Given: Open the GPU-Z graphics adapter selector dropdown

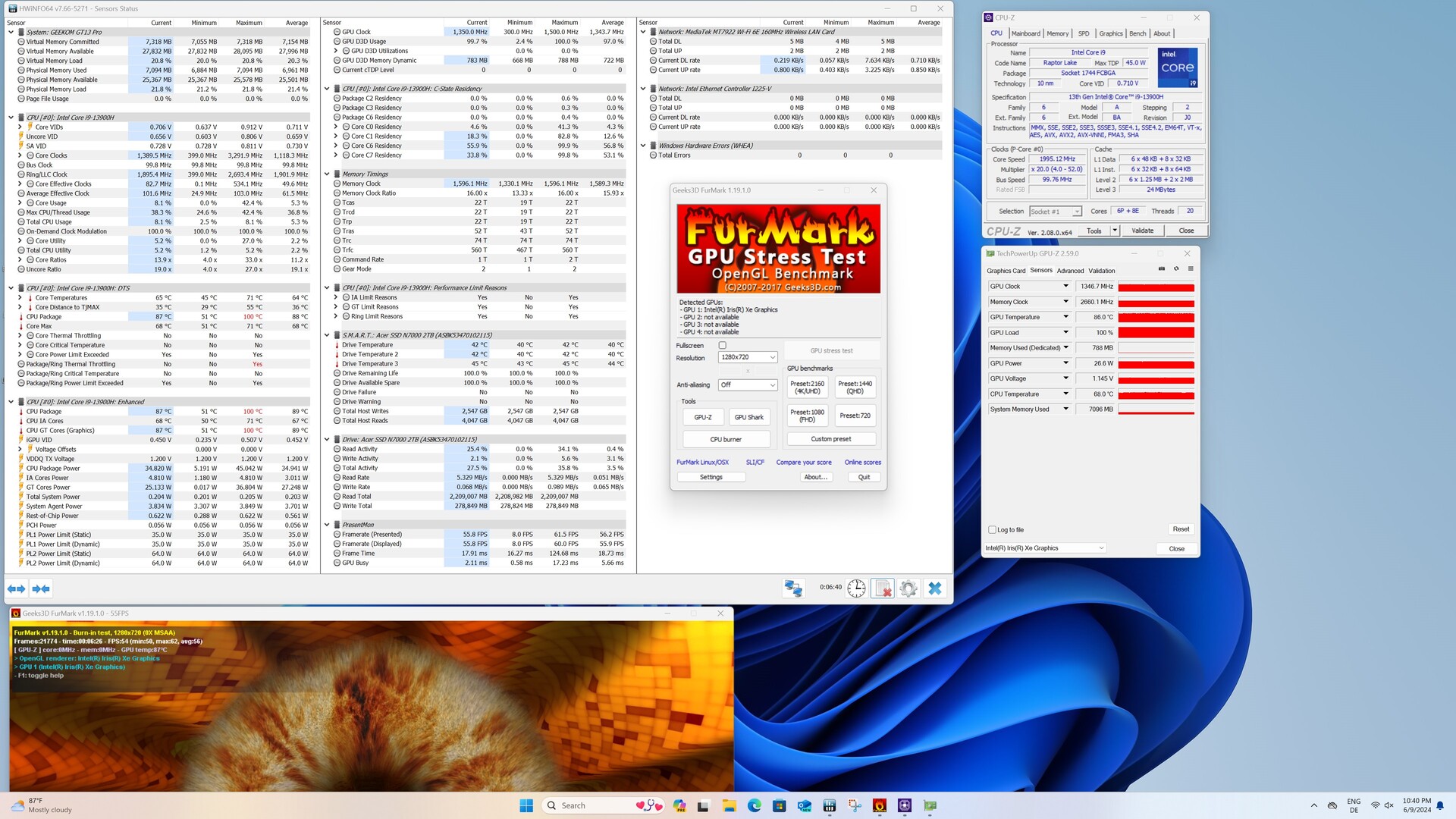Looking at the screenshot, I should (x=1045, y=548).
